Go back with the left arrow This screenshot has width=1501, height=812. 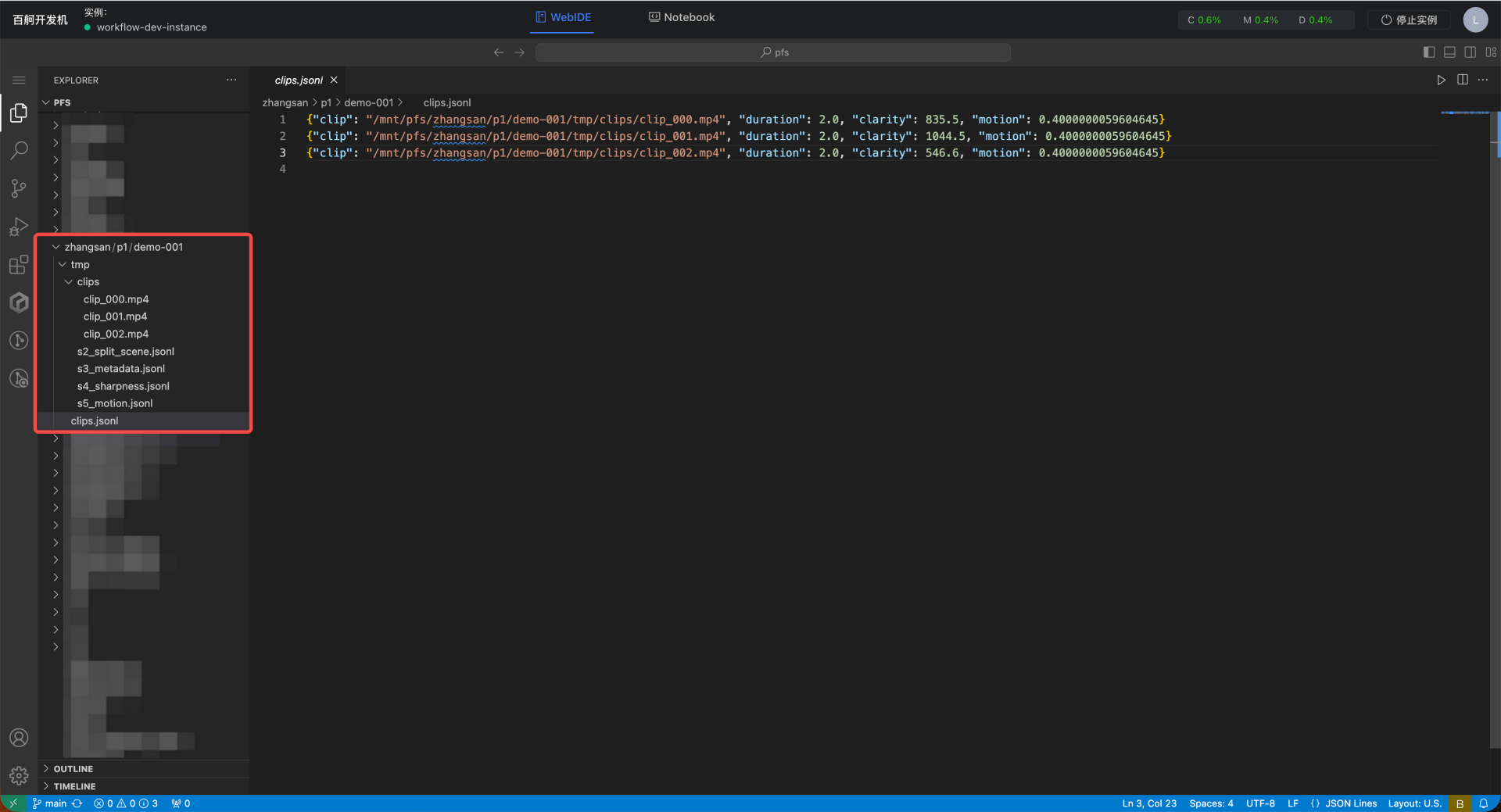point(499,52)
